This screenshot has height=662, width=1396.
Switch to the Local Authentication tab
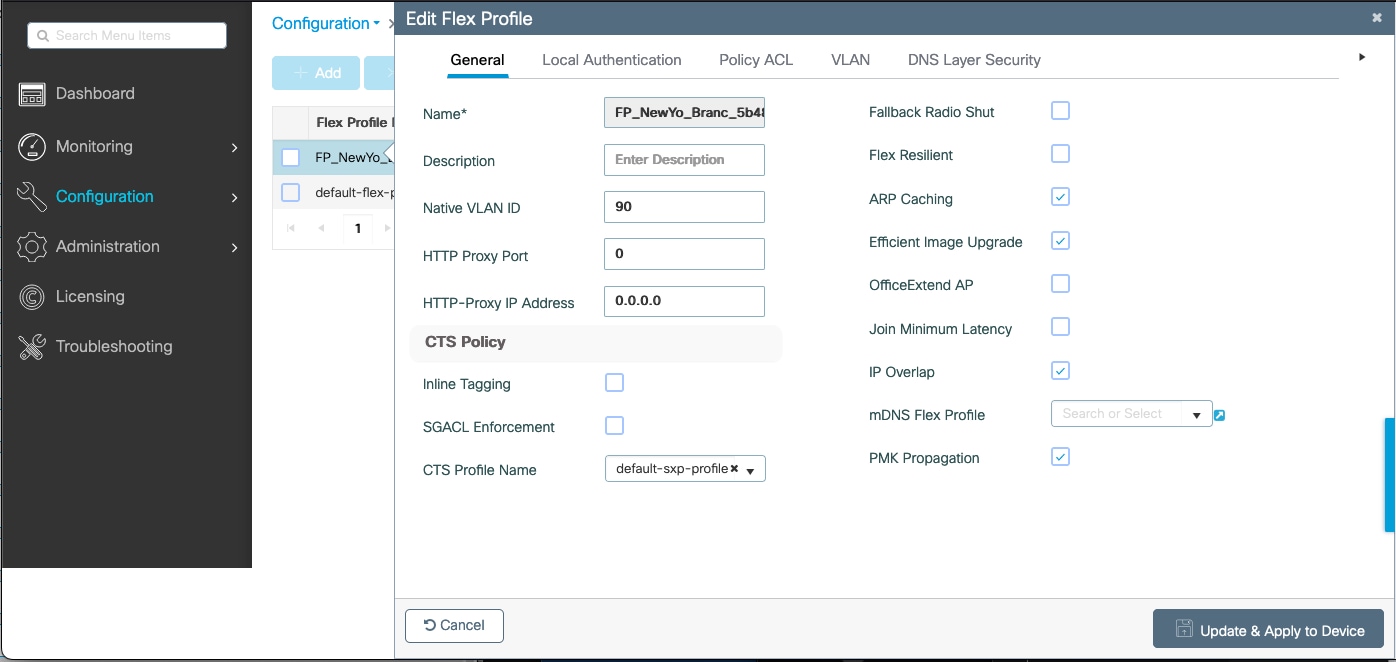[611, 60]
